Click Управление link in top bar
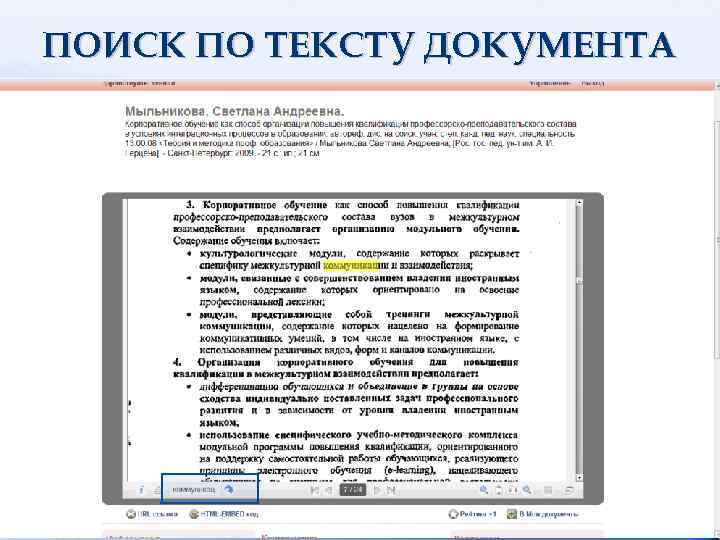Viewport: 720px width, 540px height. (x=550, y=84)
